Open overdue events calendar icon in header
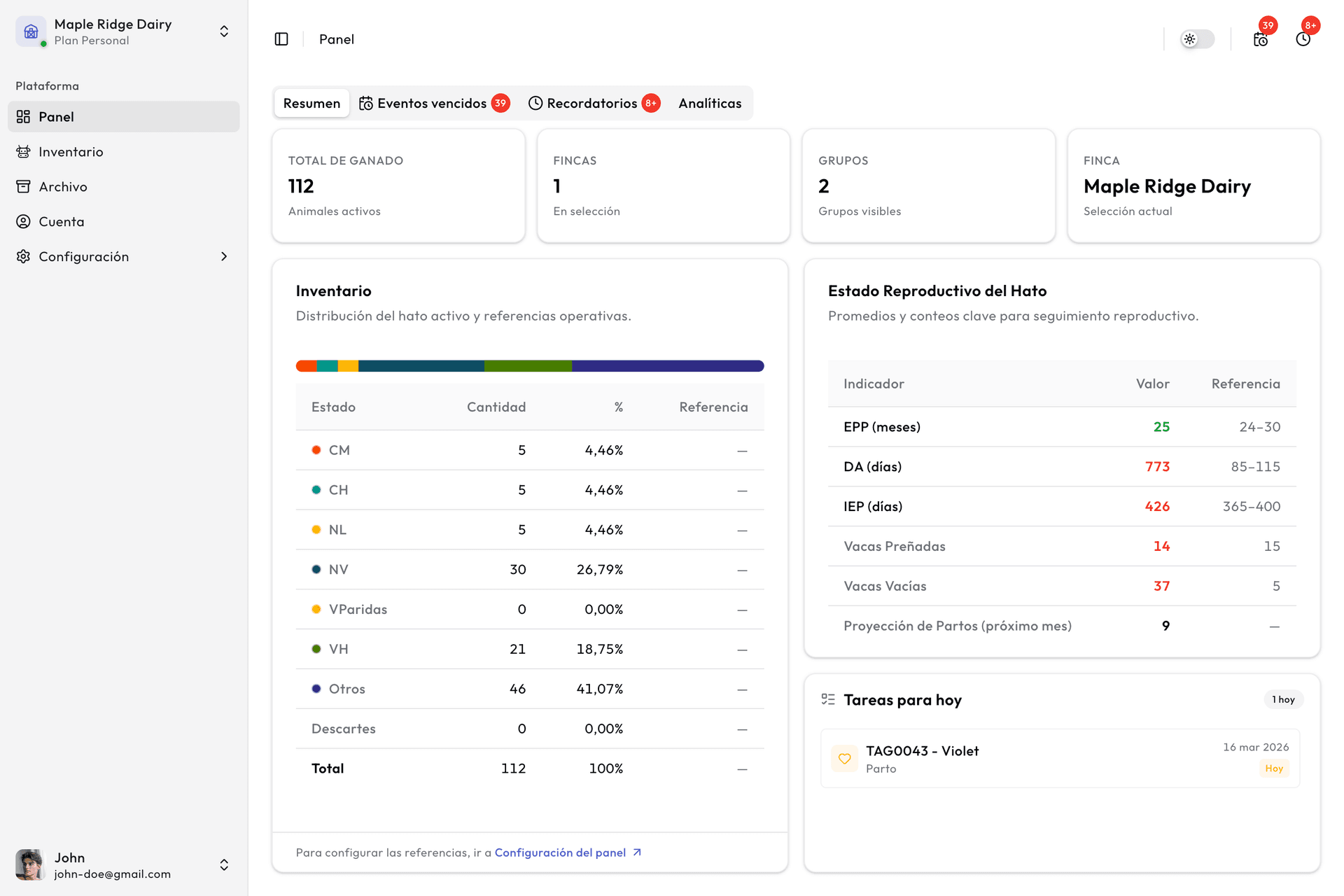 click(x=1260, y=39)
